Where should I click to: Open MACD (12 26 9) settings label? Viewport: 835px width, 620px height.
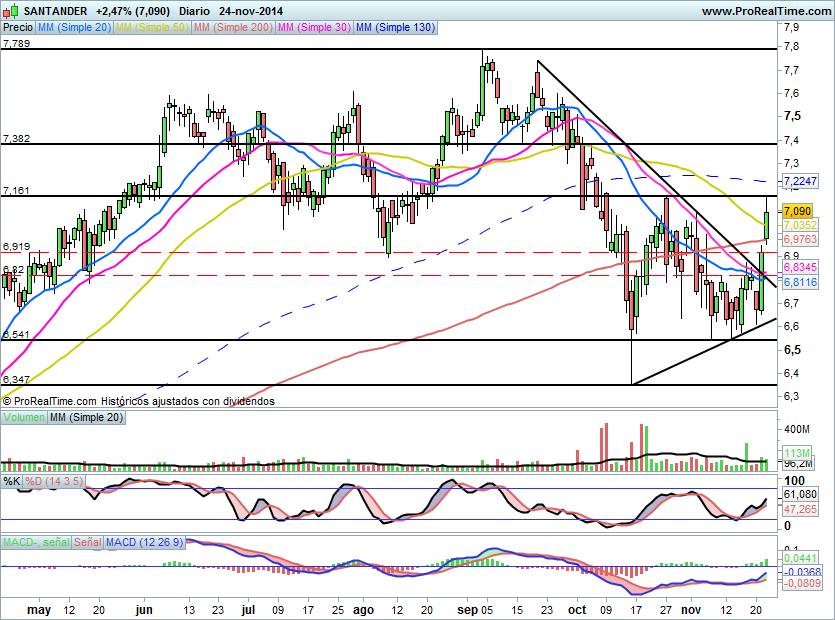[x=144, y=542]
